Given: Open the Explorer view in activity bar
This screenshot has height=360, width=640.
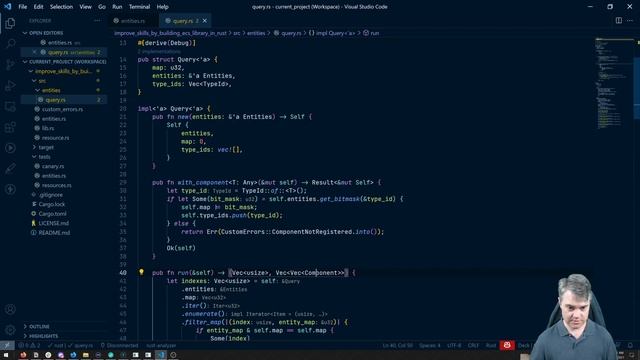Looking at the screenshot, I should (x=10, y=23).
